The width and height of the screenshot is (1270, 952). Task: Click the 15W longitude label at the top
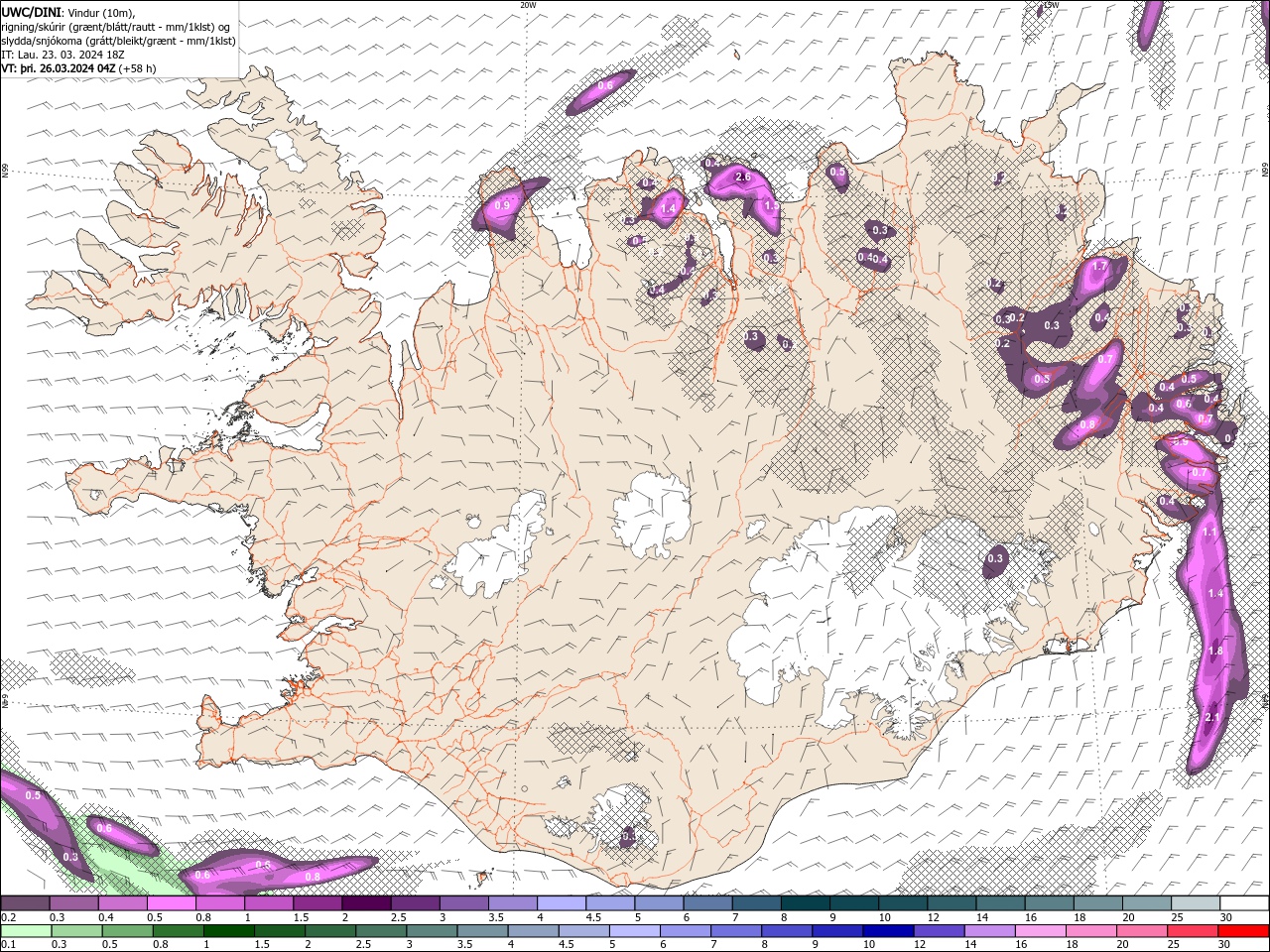click(x=1052, y=5)
